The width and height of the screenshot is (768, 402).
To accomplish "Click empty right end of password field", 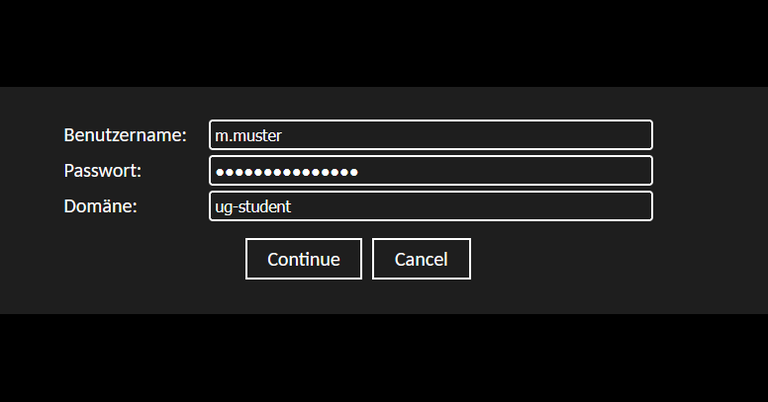I will click(x=600, y=171).
